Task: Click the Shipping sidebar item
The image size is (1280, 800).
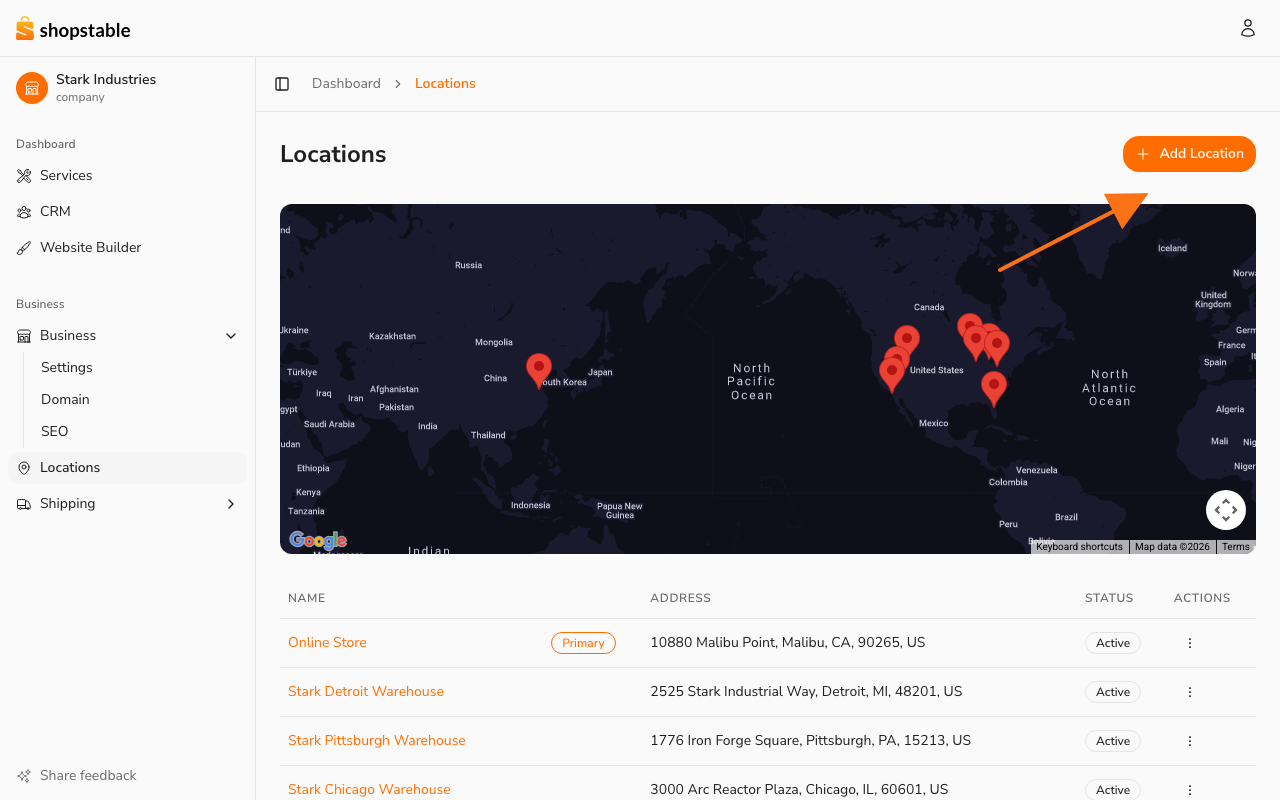Action: click(127, 504)
